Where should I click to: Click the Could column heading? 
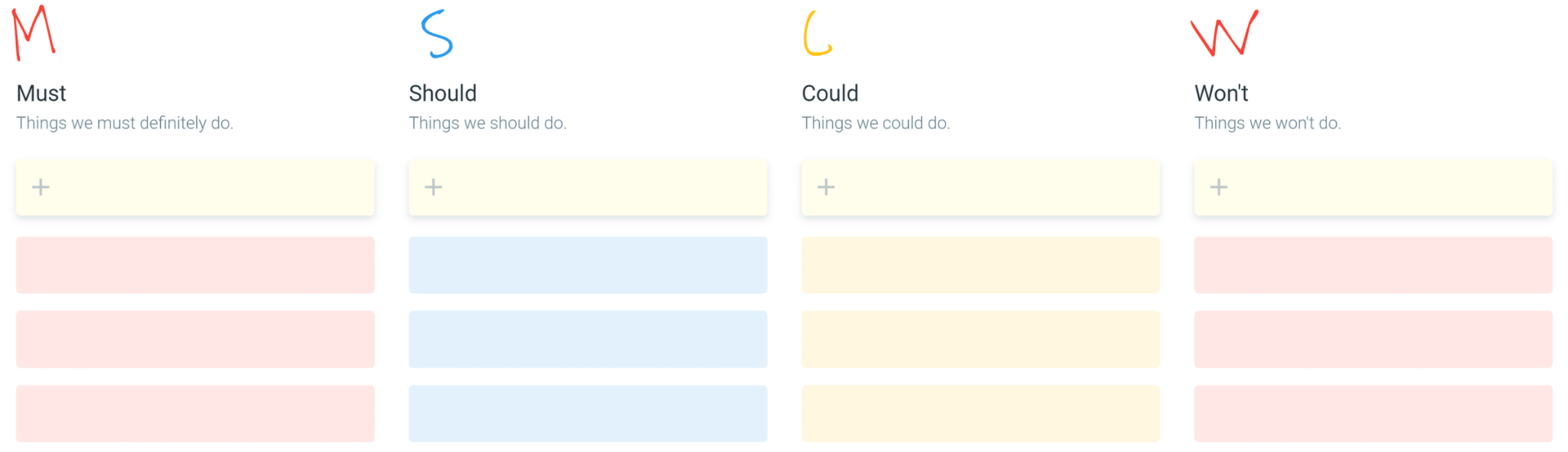(830, 93)
